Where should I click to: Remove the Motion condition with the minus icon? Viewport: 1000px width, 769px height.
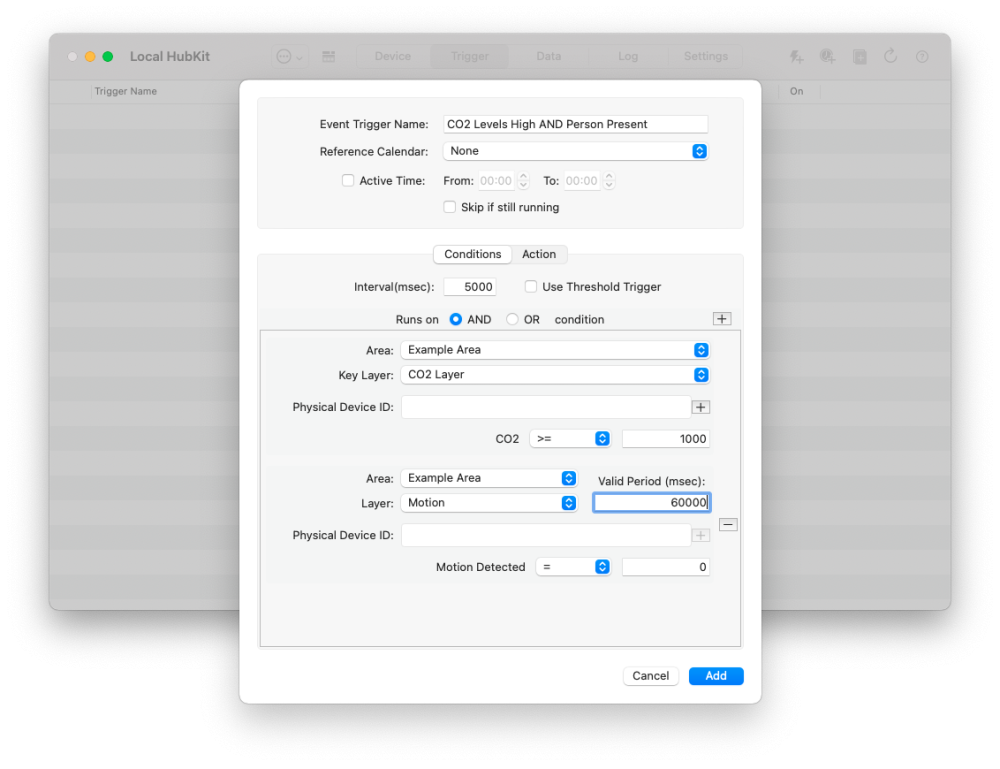click(x=728, y=523)
